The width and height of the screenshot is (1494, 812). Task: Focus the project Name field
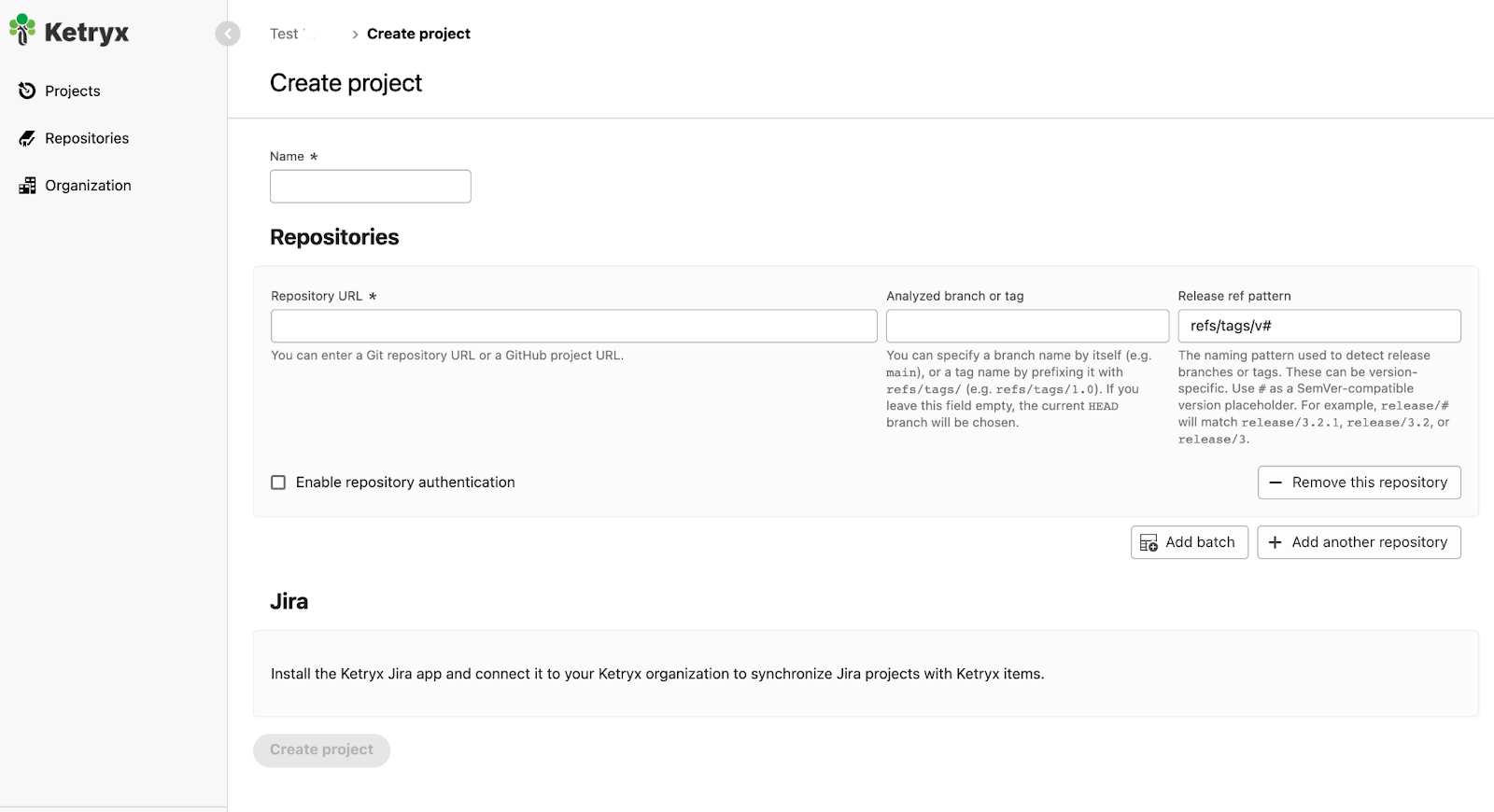370,187
